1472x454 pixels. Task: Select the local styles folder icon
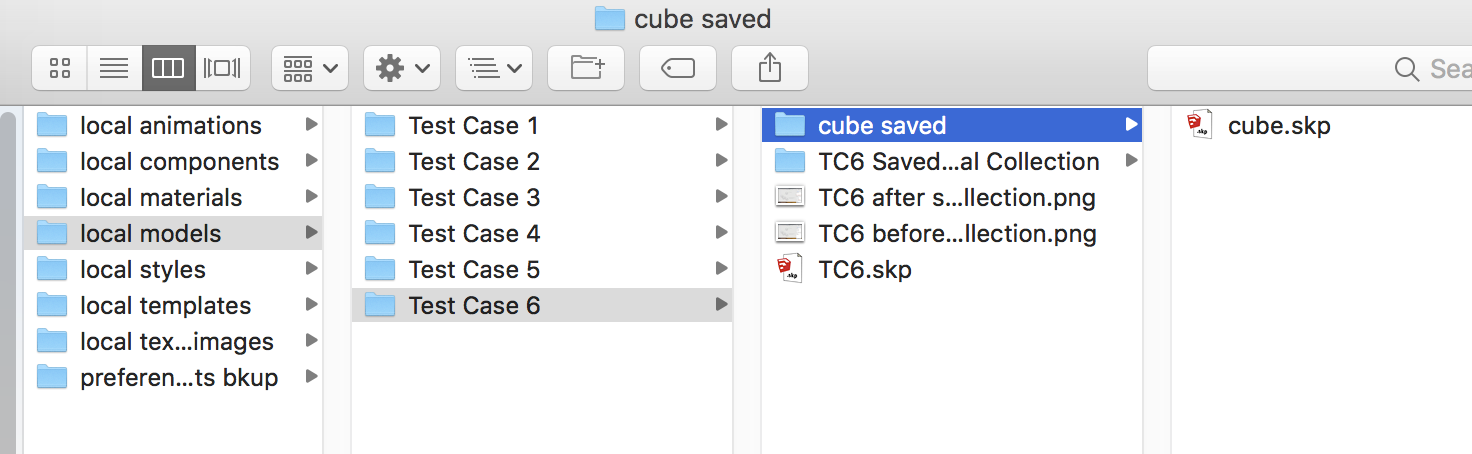[52, 269]
